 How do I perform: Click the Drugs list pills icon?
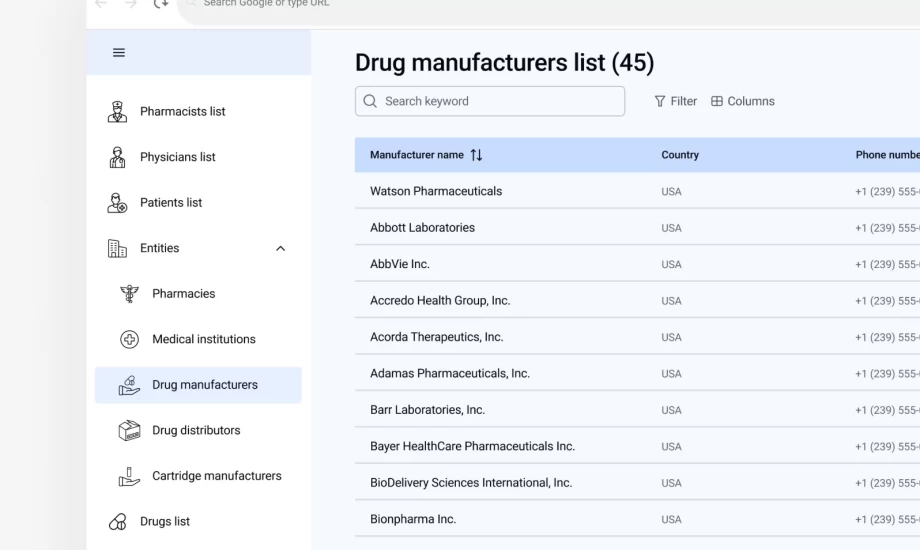coord(117,521)
